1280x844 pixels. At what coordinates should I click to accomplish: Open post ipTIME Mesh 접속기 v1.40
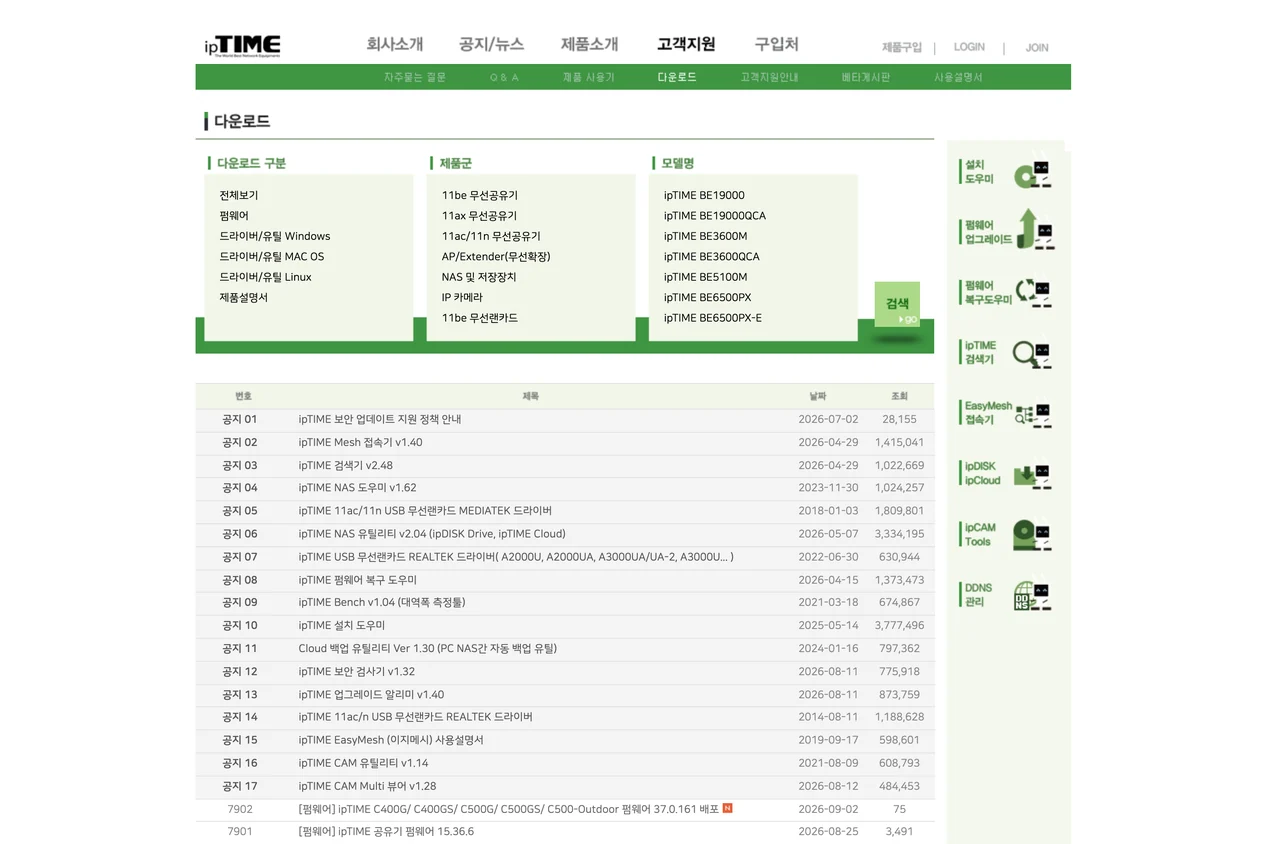click(x=360, y=442)
